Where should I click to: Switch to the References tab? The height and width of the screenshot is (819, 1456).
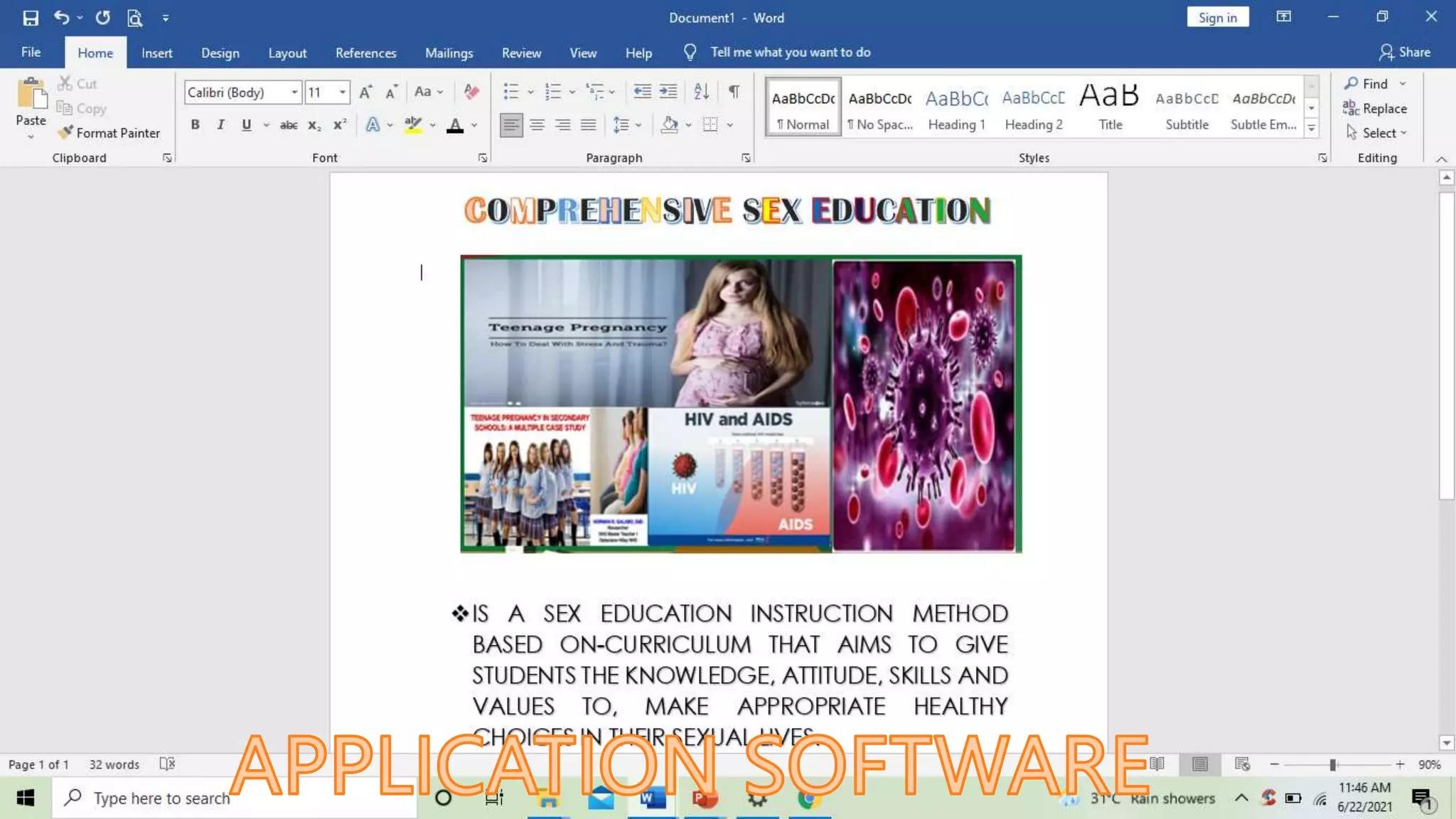point(365,53)
